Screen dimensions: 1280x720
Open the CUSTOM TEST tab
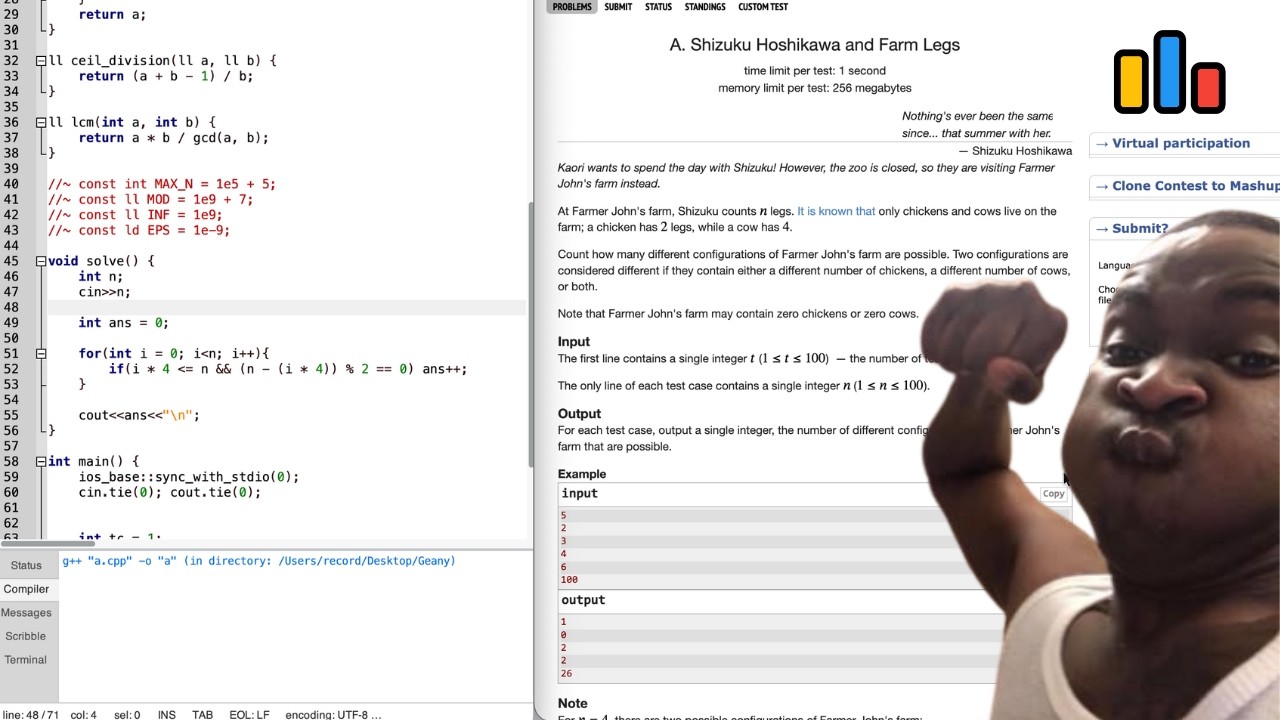pos(763,7)
